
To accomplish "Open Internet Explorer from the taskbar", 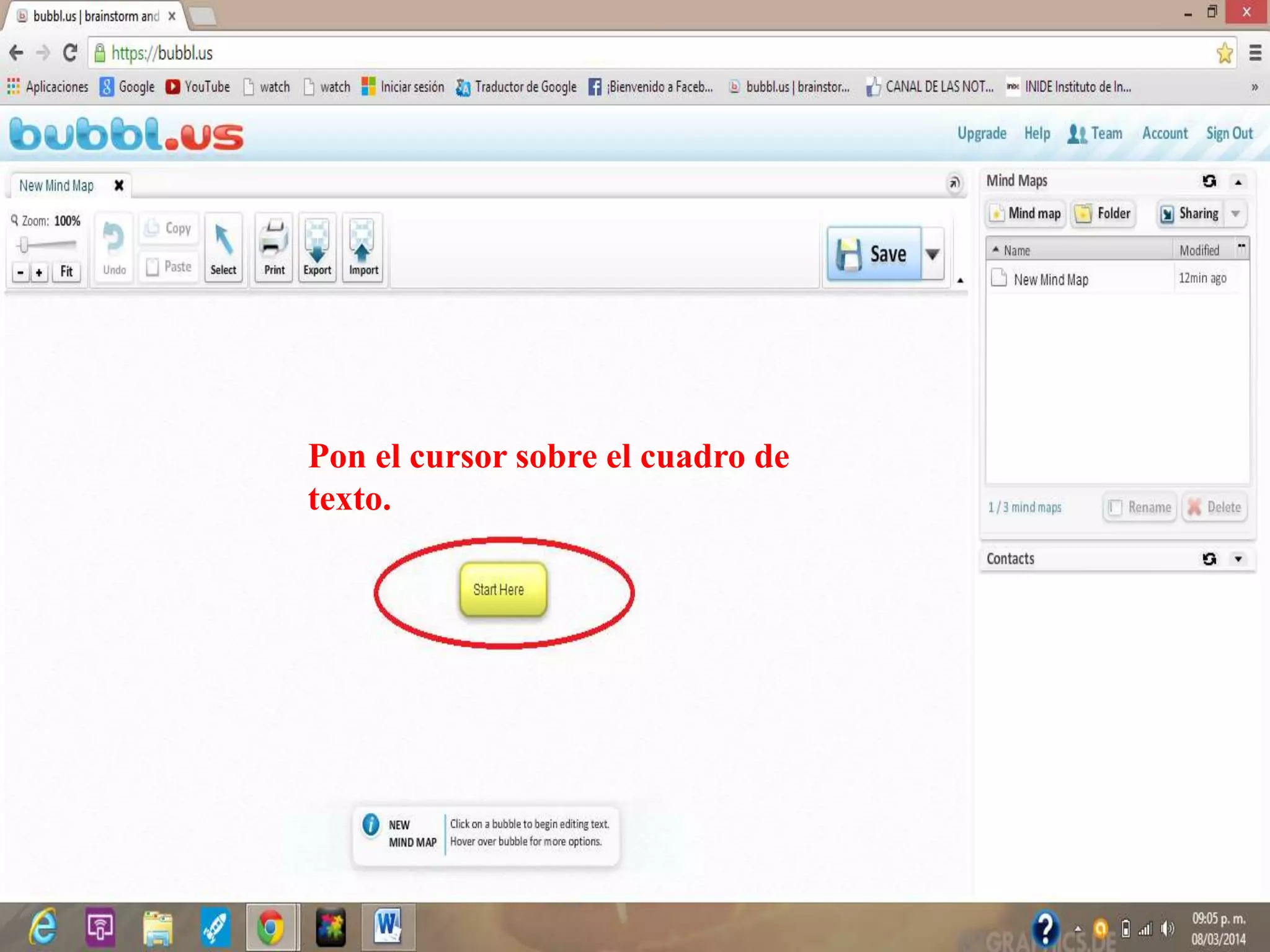I will pos(42,927).
